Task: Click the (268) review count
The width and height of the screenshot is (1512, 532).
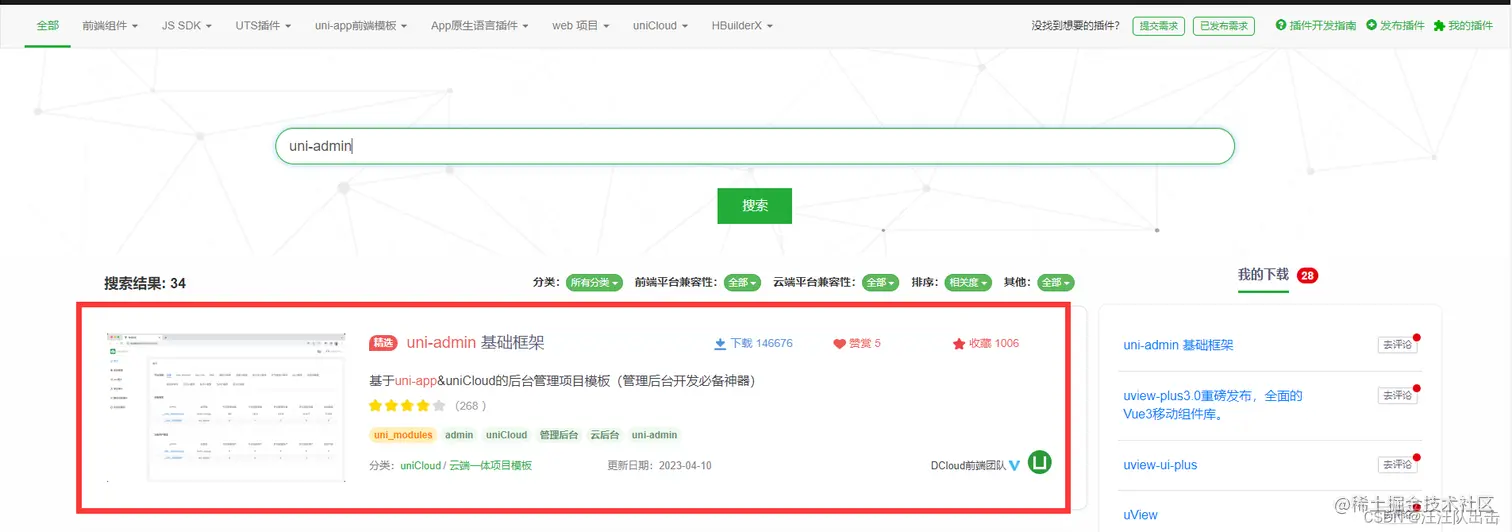Action: 470,406
